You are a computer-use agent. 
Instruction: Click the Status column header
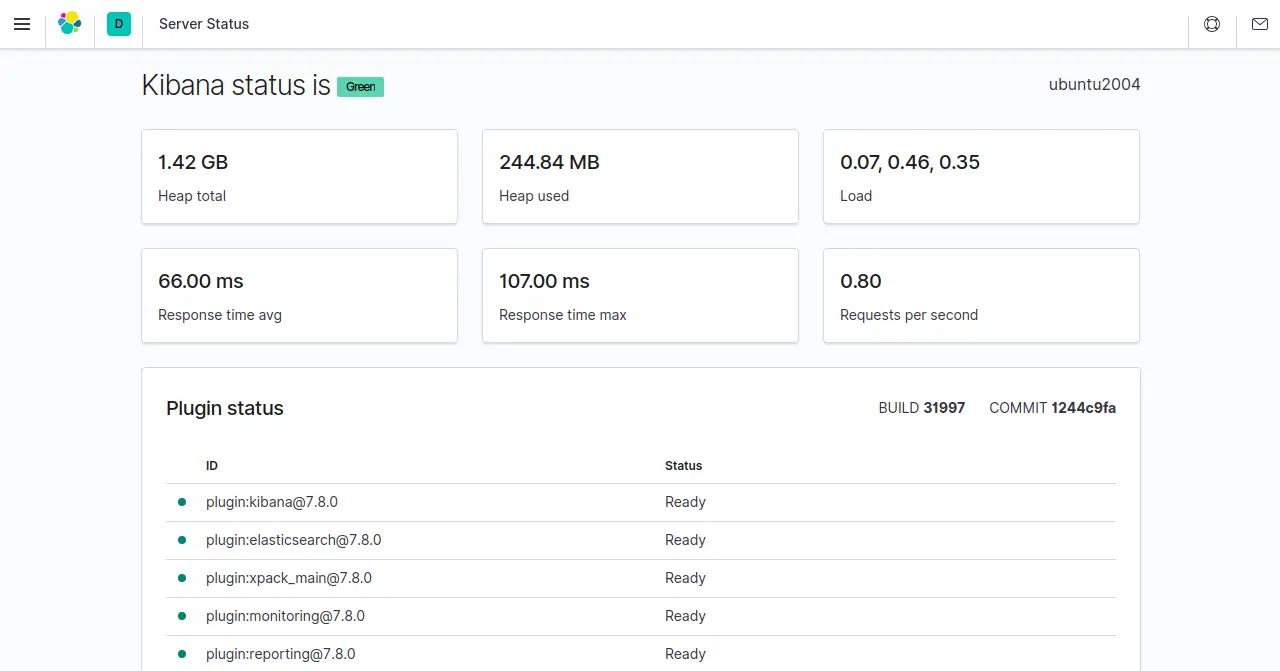(x=684, y=466)
